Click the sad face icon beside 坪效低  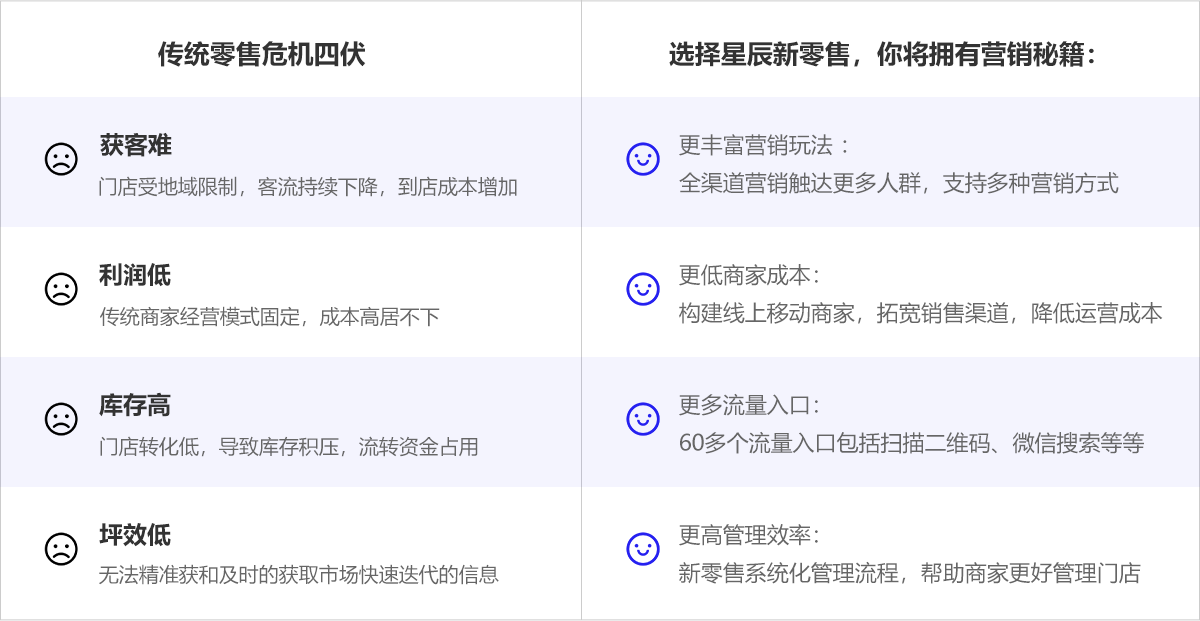(x=61, y=548)
